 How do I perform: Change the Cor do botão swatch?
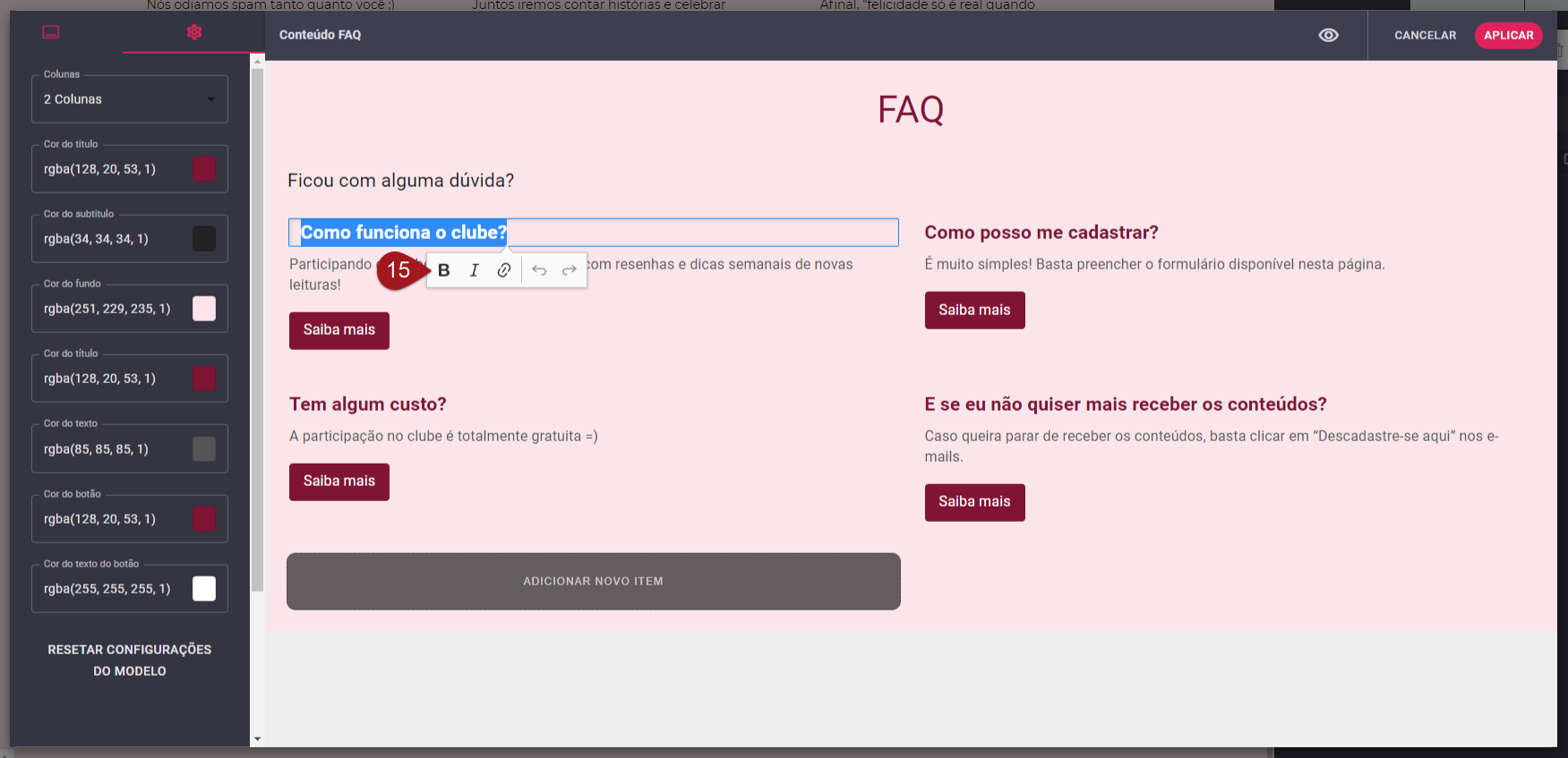coord(204,519)
